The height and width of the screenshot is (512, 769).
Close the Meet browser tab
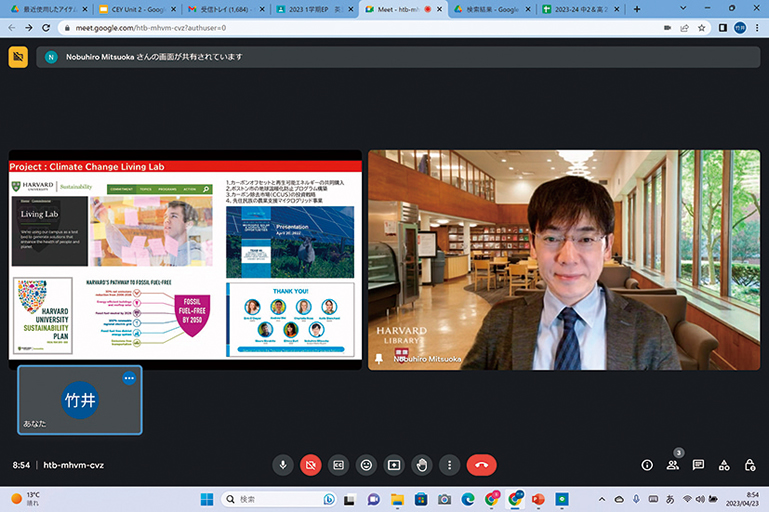click(x=439, y=9)
